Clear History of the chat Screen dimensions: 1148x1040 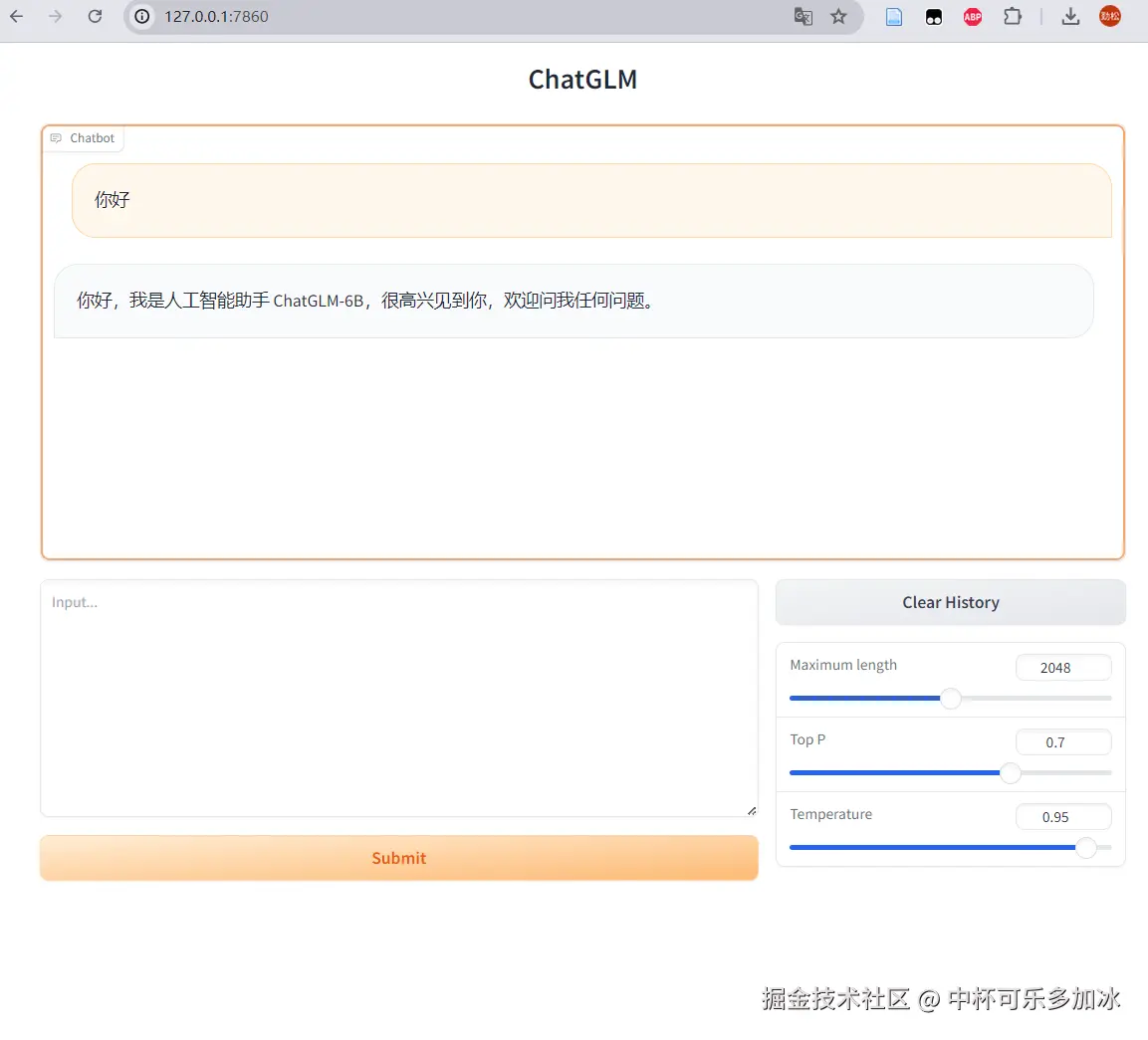[x=950, y=602]
